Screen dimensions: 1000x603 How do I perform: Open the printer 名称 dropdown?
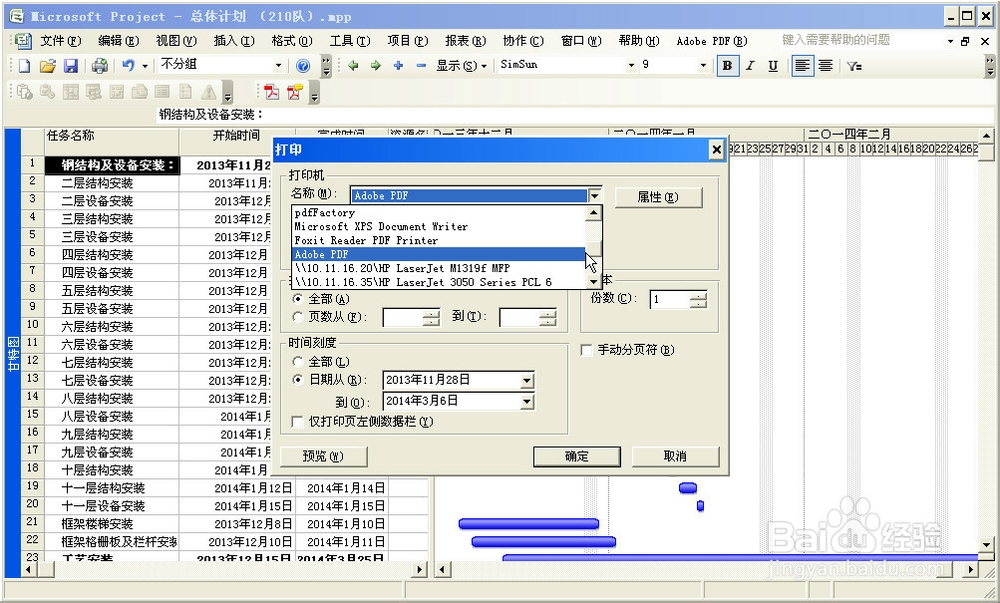coord(596,195)
